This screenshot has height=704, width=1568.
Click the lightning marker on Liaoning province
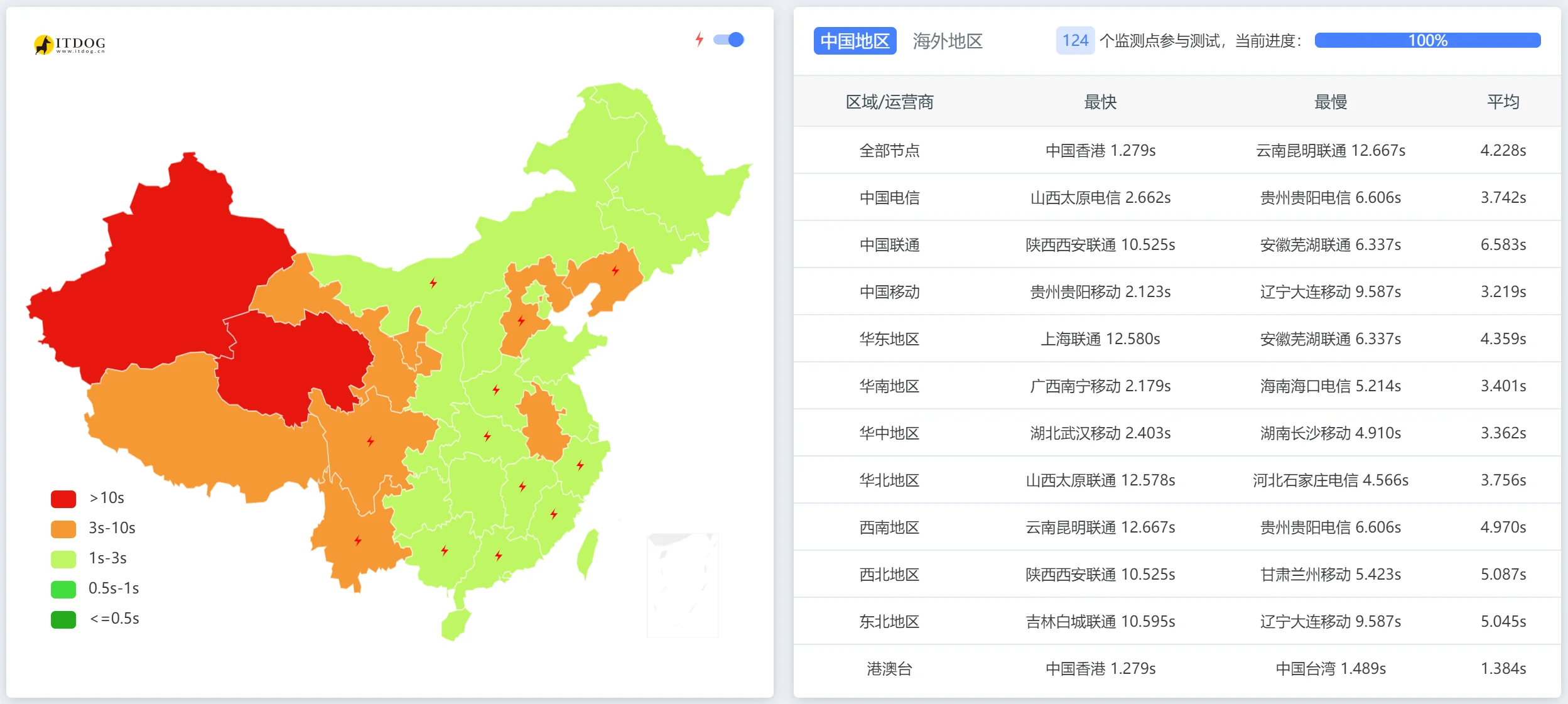(615, 271)
